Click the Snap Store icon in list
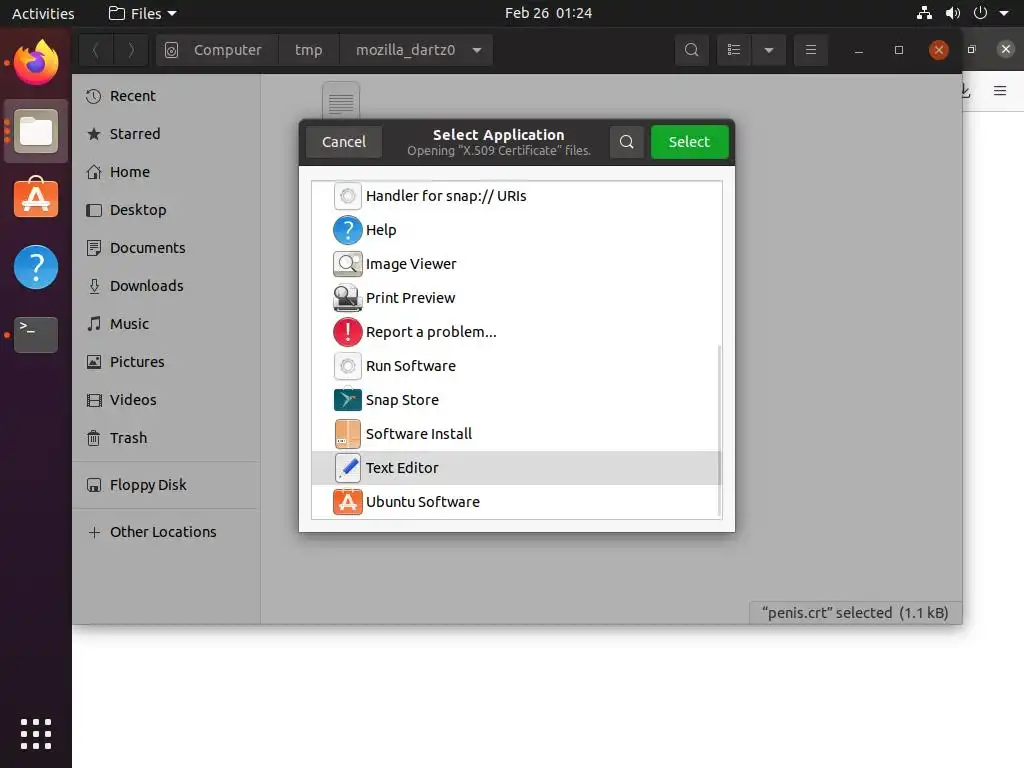The width and height of the screenshot is (1024, 768). [347, 400]
